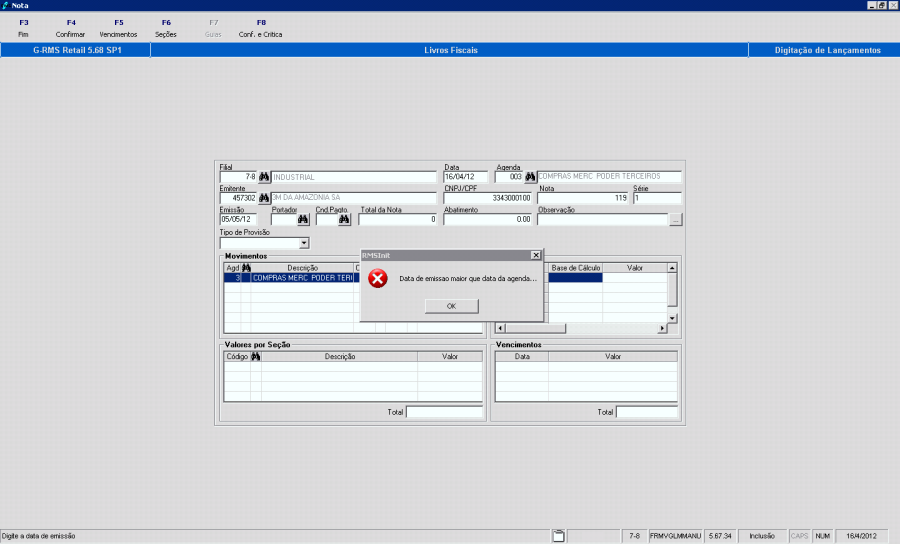Click the clipboard icon in the status bar
Viewport: 900px width, 544px height.
click(558, 536)
